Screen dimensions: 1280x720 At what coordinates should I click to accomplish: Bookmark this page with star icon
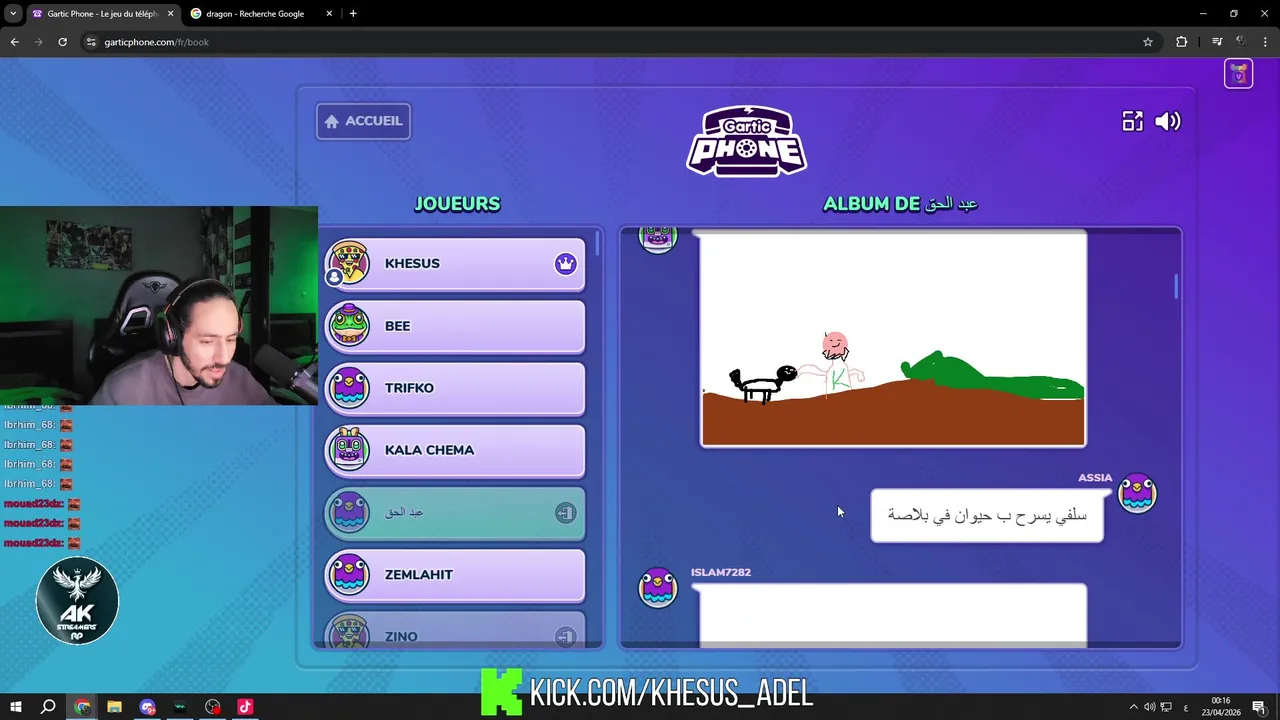[1148, 42]
